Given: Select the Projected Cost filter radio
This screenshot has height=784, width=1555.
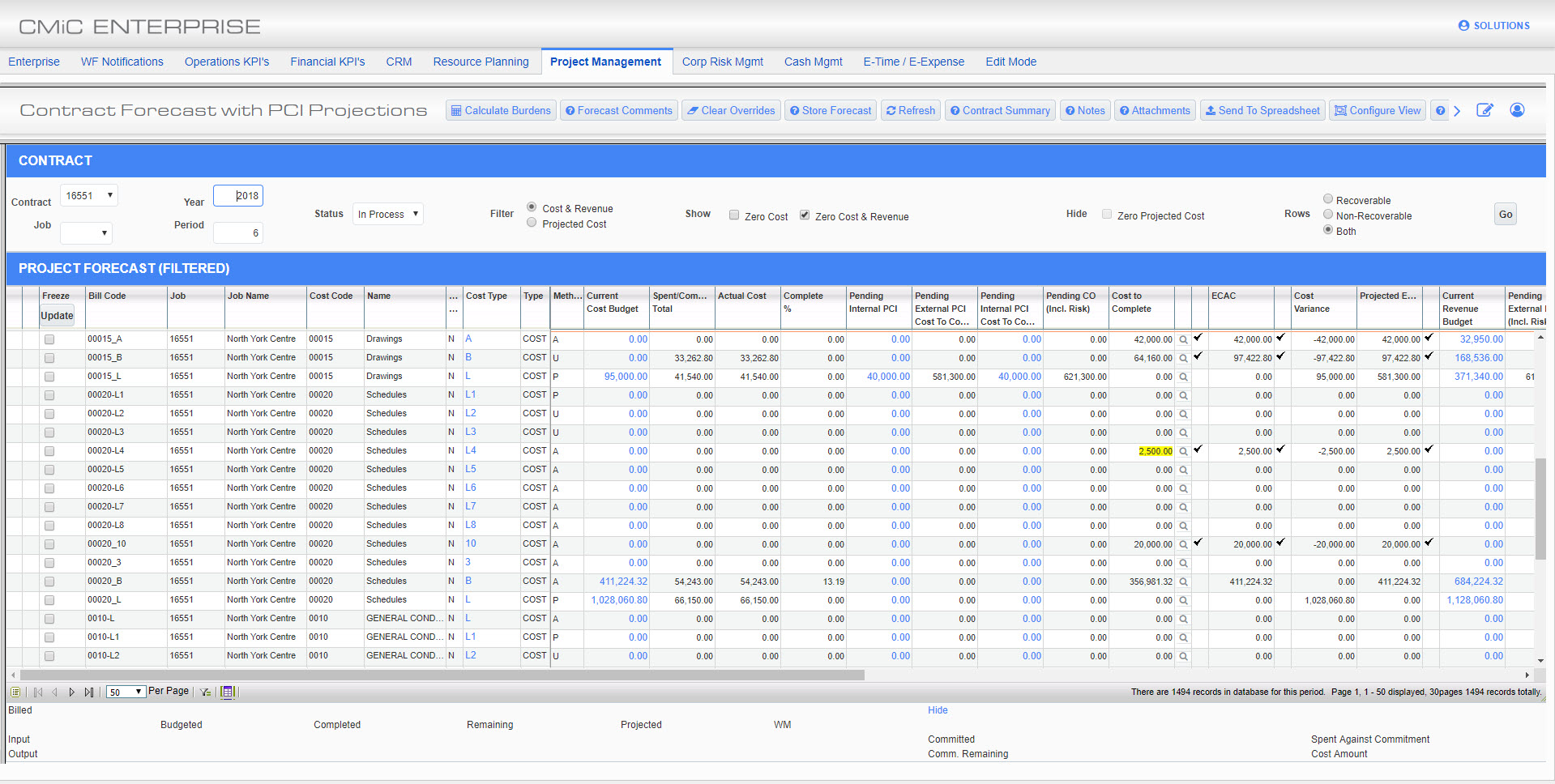Looking at the screenshot, I should tap(532, 223).
